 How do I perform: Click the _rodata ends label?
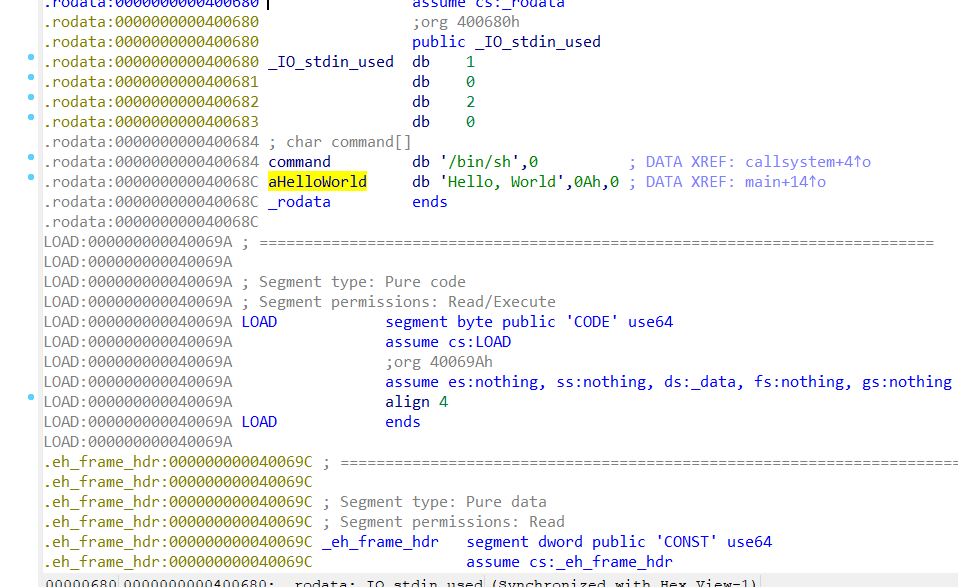coord(299,202)
